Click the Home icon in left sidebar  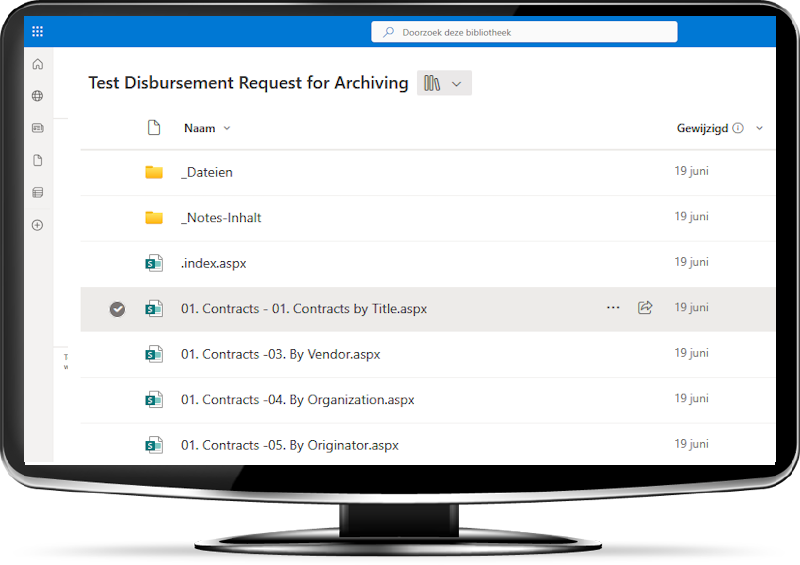[x=38, y=64]
